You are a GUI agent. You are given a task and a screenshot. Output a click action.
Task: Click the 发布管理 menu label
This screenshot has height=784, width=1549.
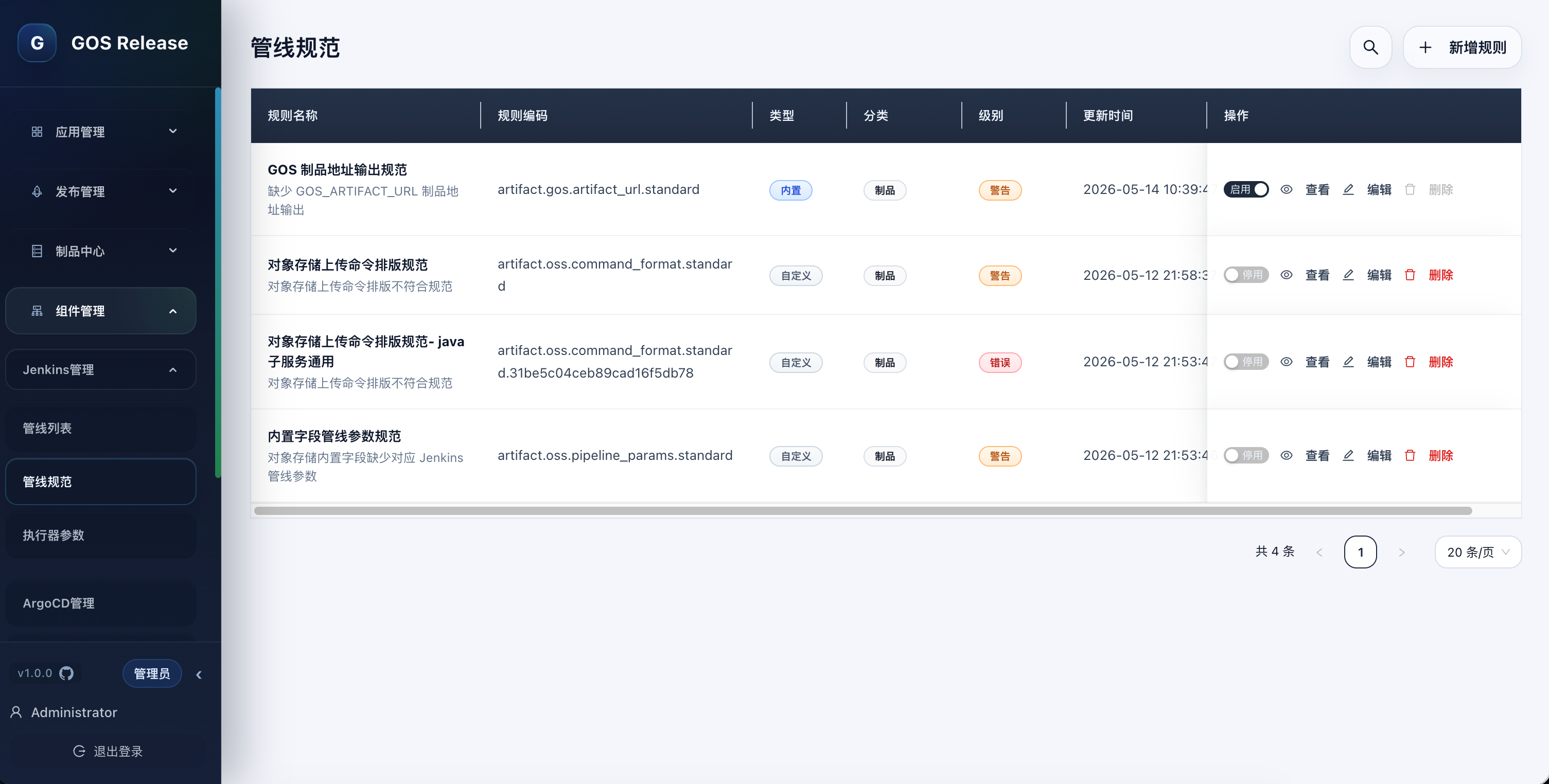pos(80,191)
